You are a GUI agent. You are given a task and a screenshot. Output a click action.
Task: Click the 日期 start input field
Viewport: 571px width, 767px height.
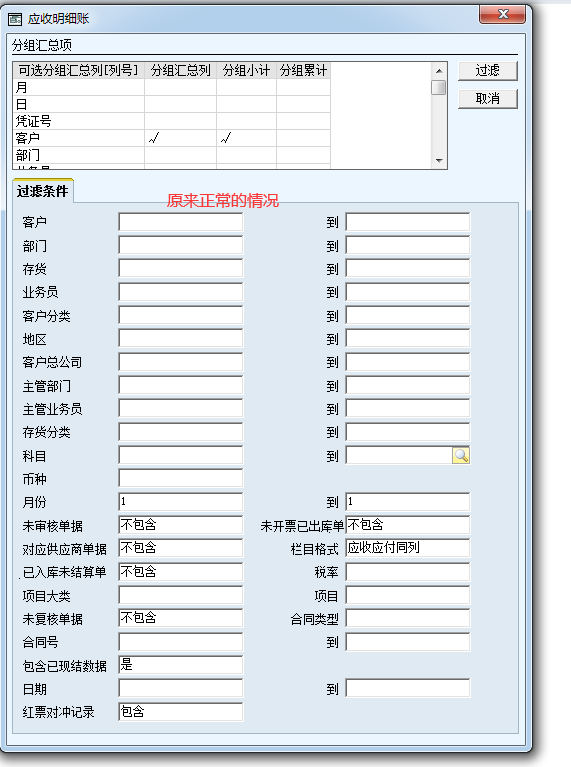[181, 688]
